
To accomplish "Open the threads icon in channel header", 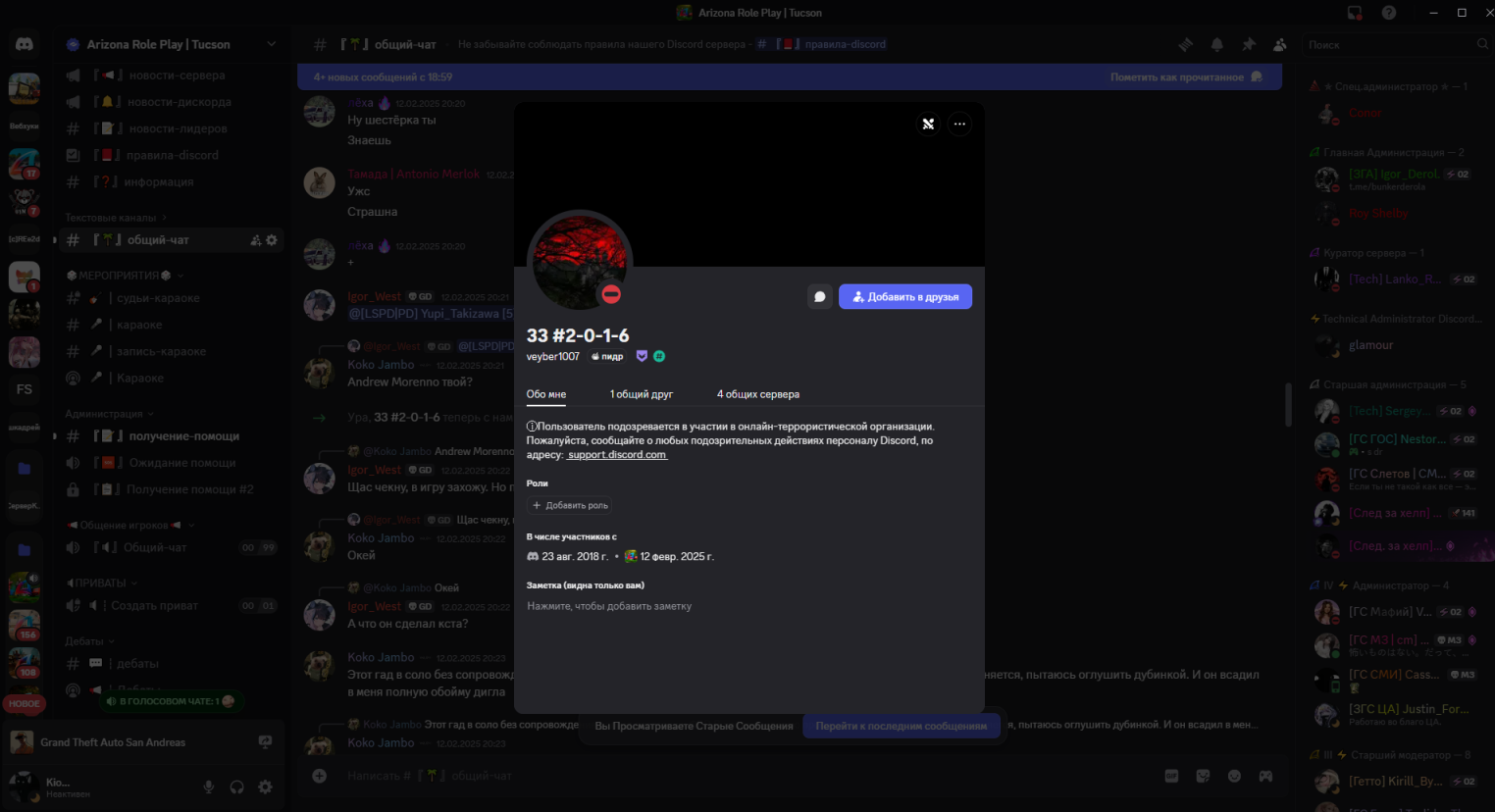I will 1185,44.
